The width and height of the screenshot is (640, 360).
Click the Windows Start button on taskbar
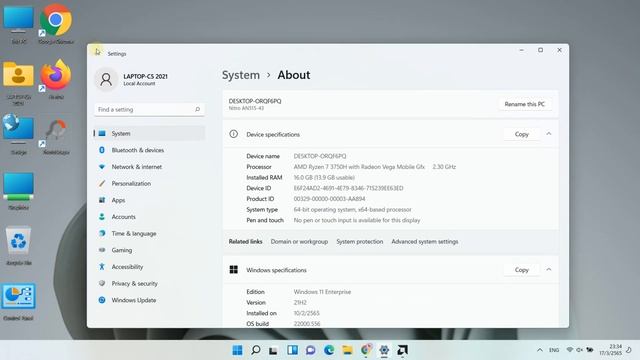237,350
